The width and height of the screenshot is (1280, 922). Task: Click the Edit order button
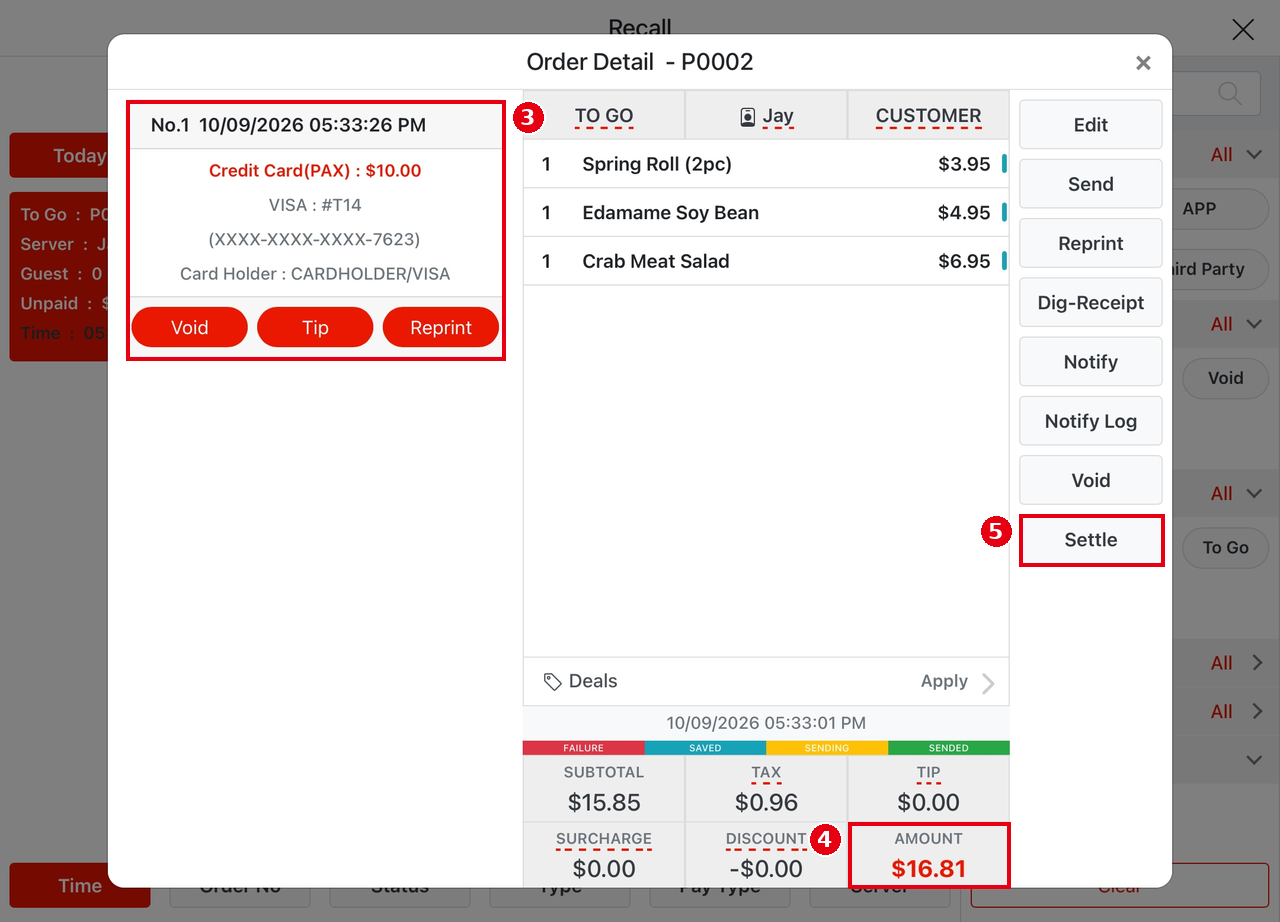coord(1091,125)
